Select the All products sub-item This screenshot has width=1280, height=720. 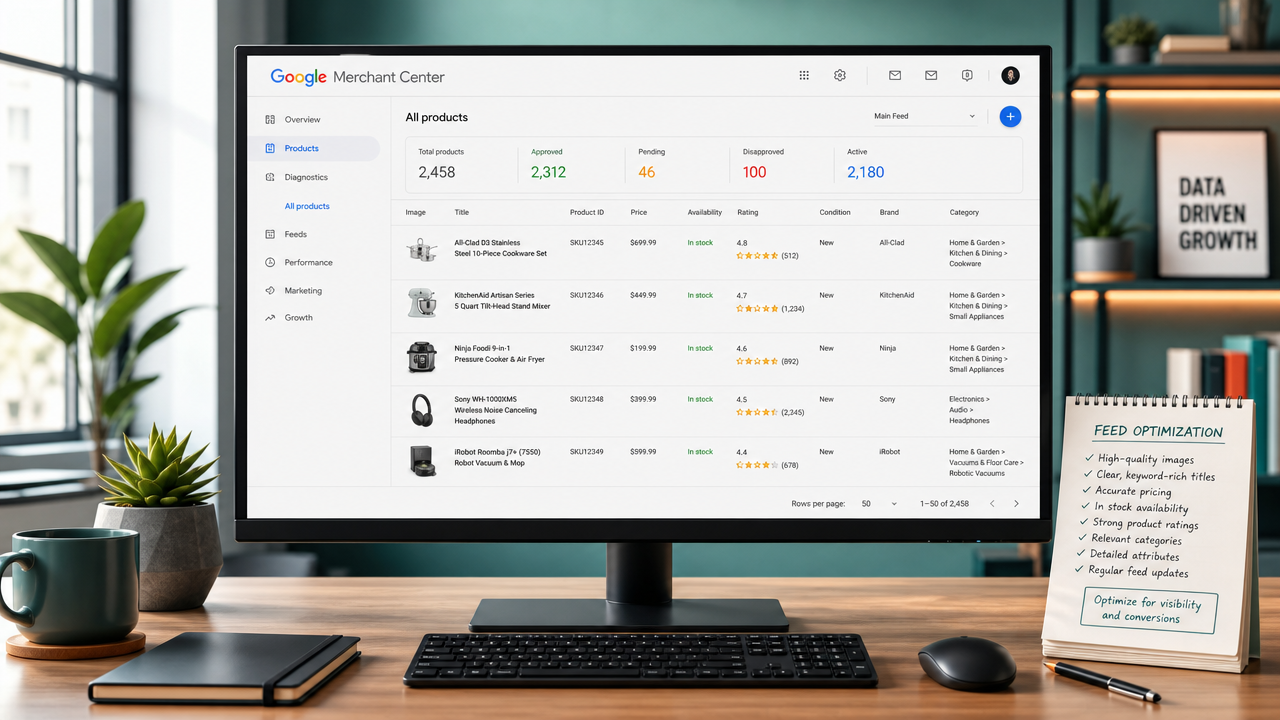[307, 206]
